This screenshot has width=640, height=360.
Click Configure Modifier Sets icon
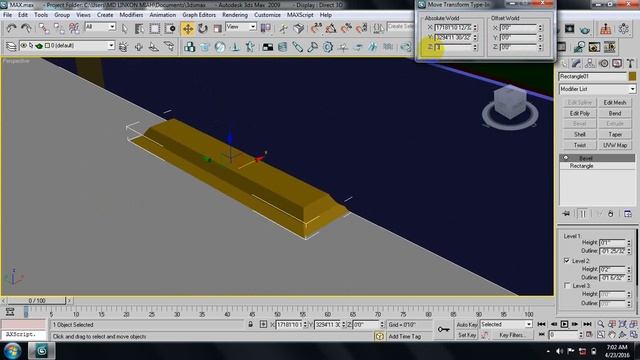[628, 213]
